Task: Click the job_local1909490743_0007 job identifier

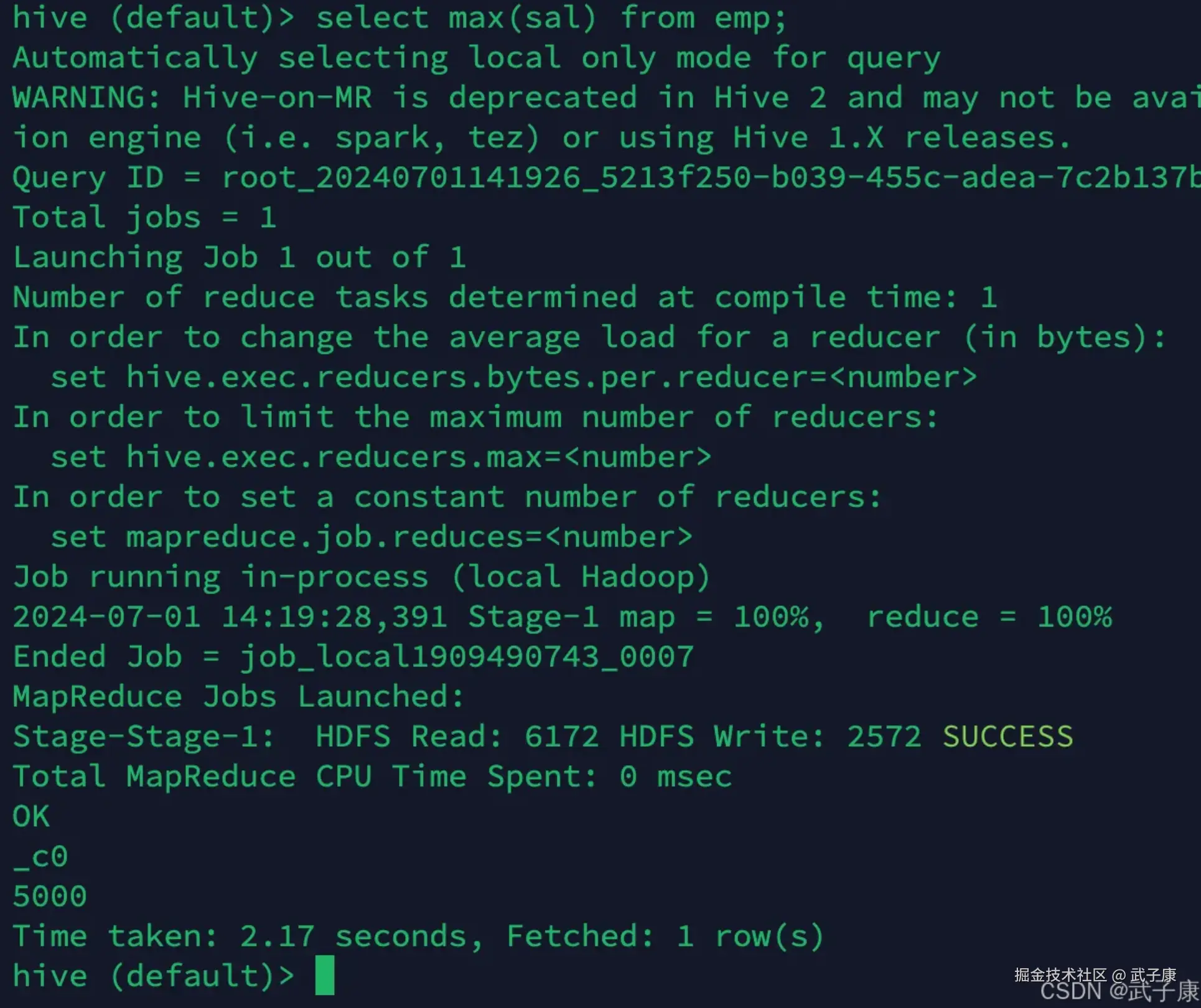Action: pos(467,657)
